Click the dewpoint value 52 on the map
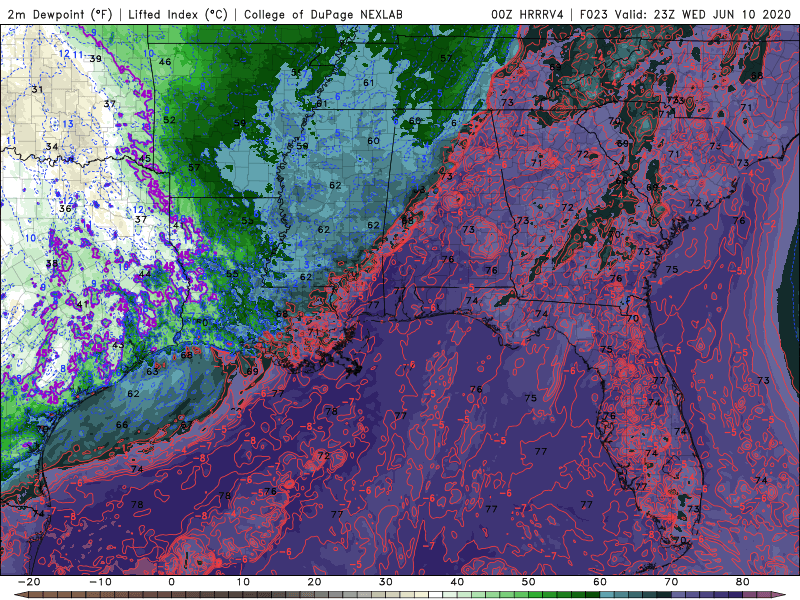Image resolution: width=800 pixels, height=600 pixels. click(169, 120)
